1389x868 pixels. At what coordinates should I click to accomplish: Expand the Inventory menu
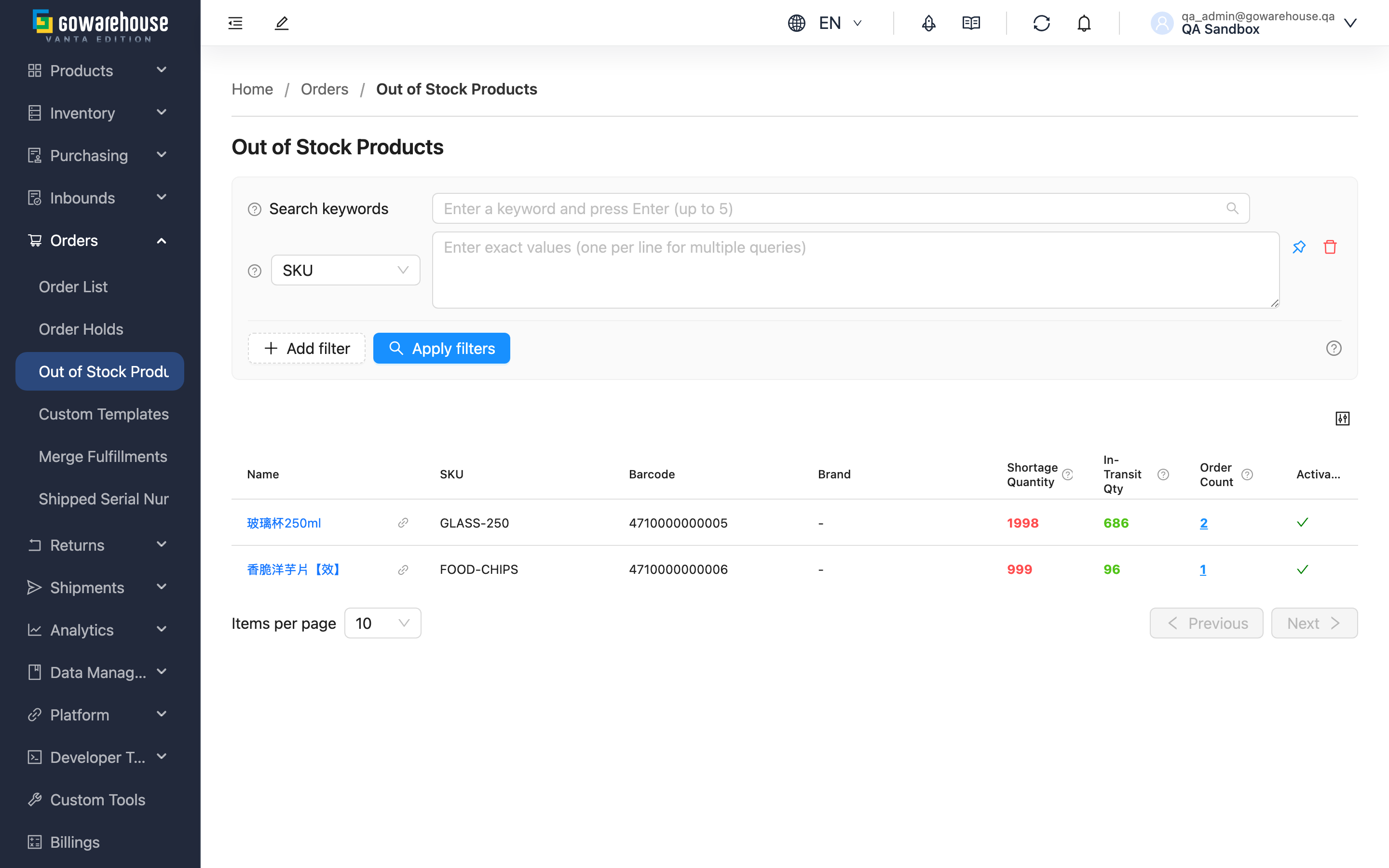coord(100,113)
